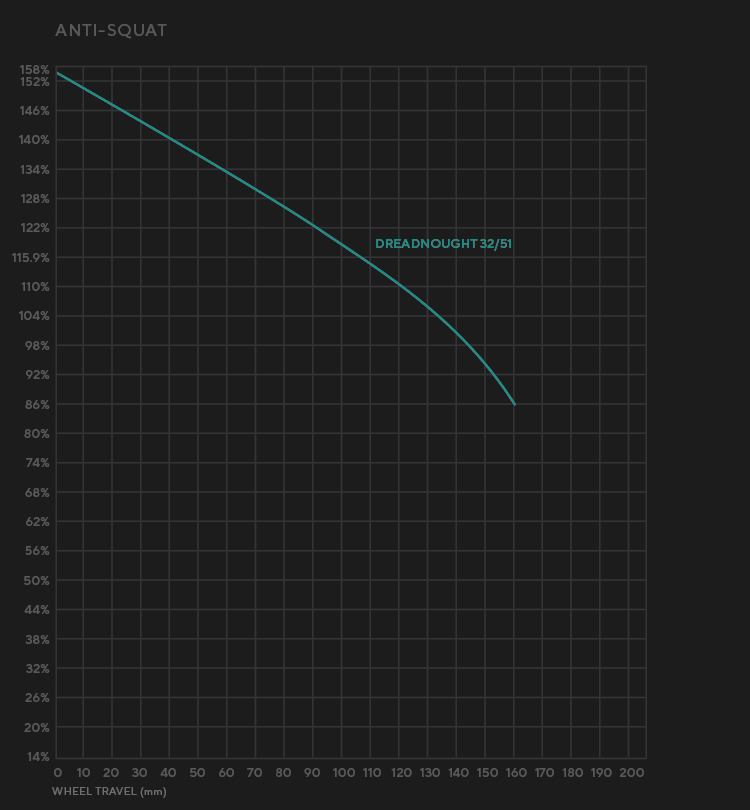Click the ANTI-SQUAT chart title
This screenshot has width=750, height=810.
click(x=111, y=30)
